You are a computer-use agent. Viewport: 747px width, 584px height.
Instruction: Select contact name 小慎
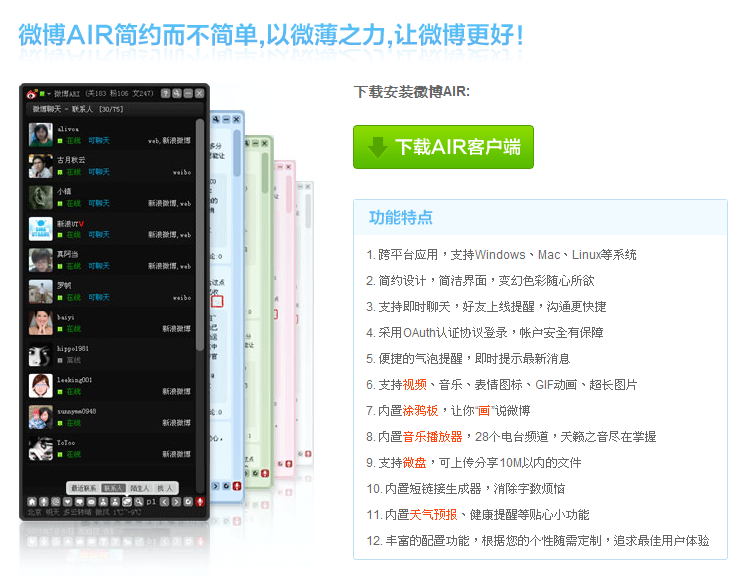pos(64,191)
